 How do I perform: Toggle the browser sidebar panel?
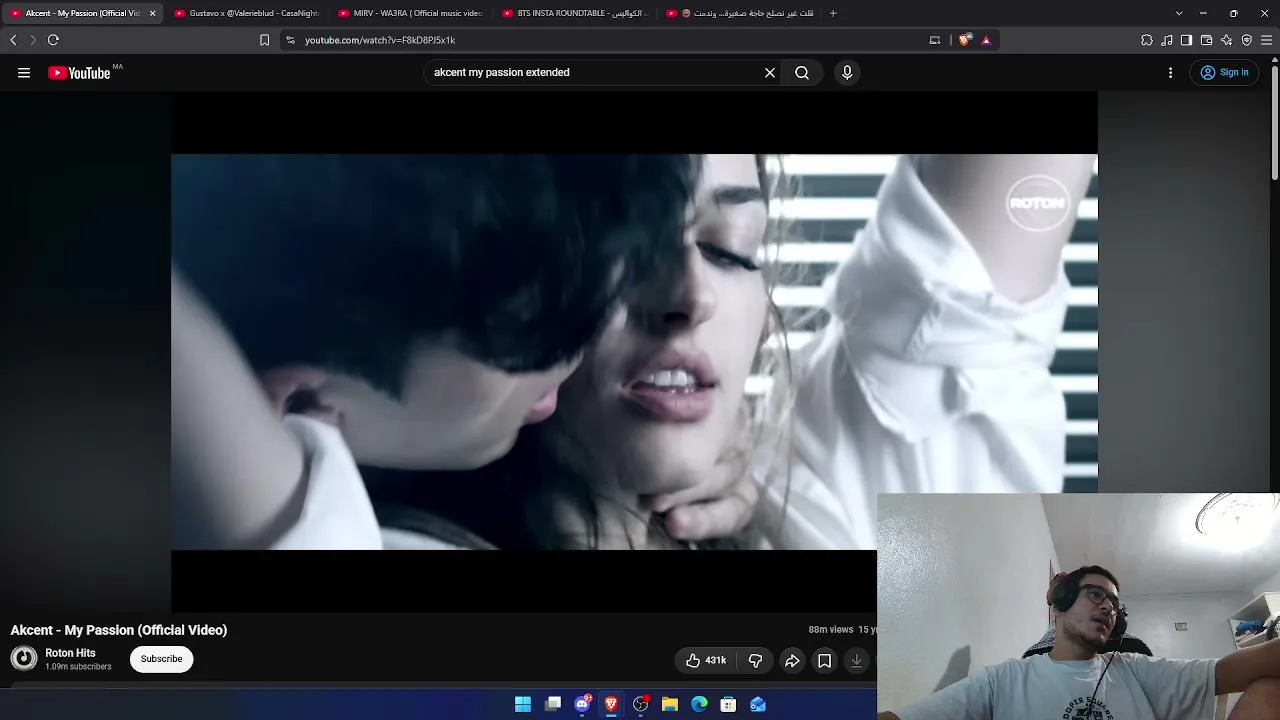[x=1186, y=40]
